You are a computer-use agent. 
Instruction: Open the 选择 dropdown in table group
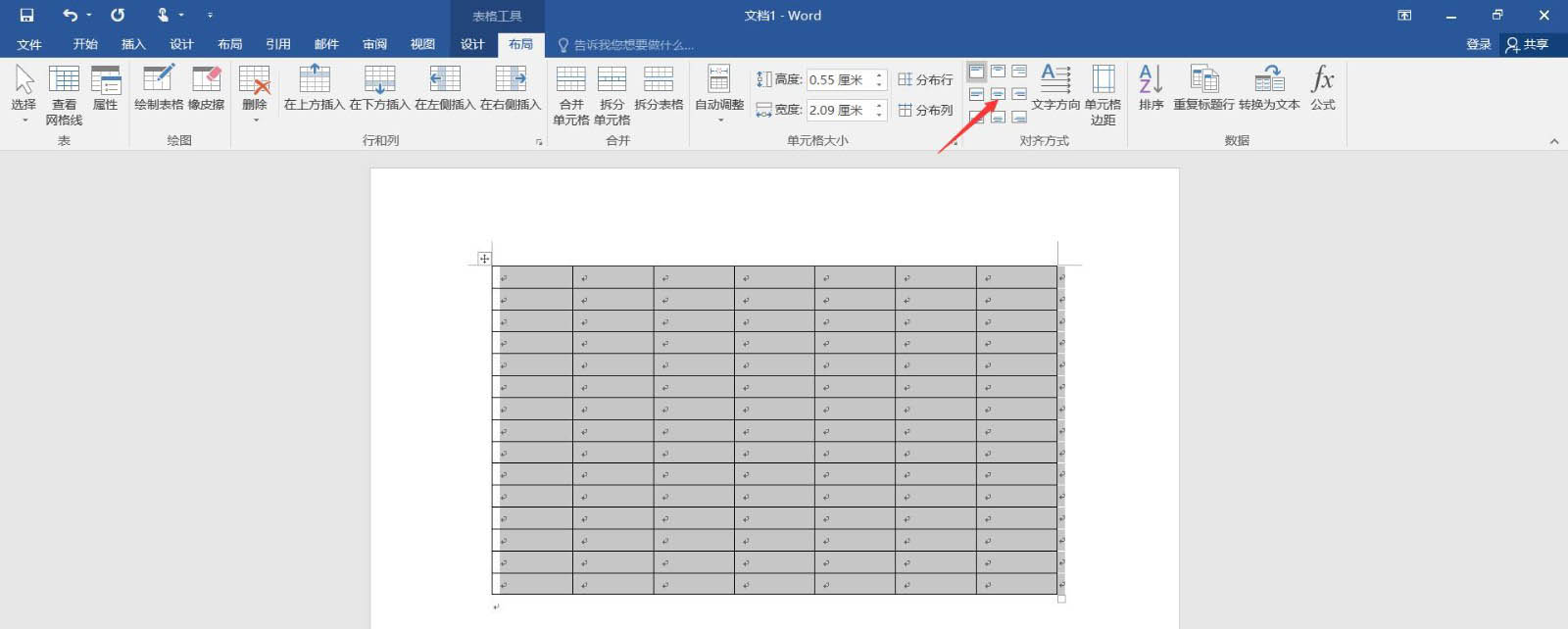tap(24, 95)
